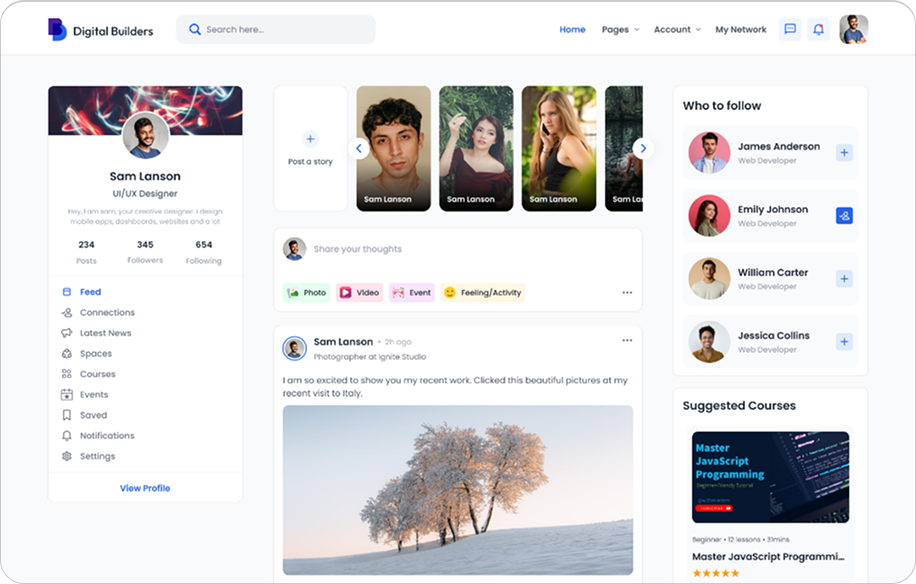Image resolution: width=916 pixels, height=584 pixels.
Task: Open the snowy trees post image
Action: click(458, 491)
